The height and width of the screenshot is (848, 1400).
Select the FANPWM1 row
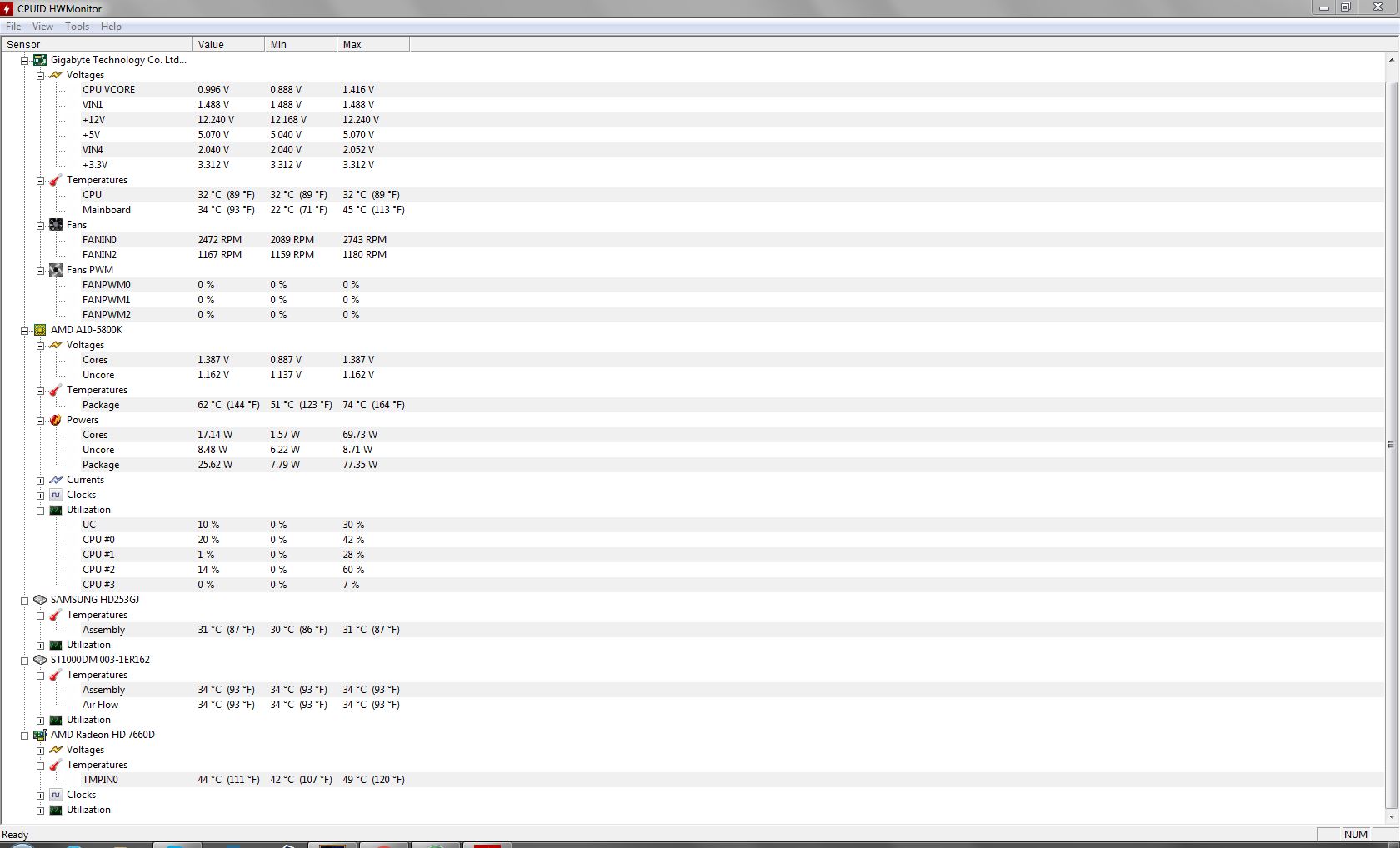(692, 300)
